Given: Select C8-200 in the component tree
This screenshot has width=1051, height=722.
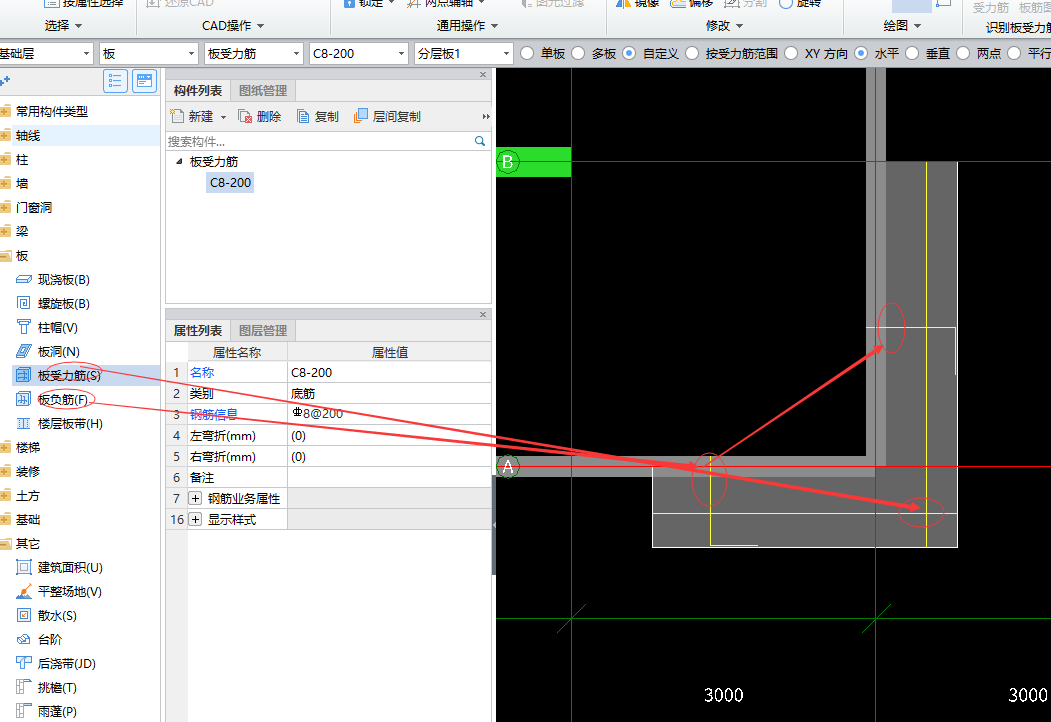Looking at the screenshot, I should (x=230, y=182).
